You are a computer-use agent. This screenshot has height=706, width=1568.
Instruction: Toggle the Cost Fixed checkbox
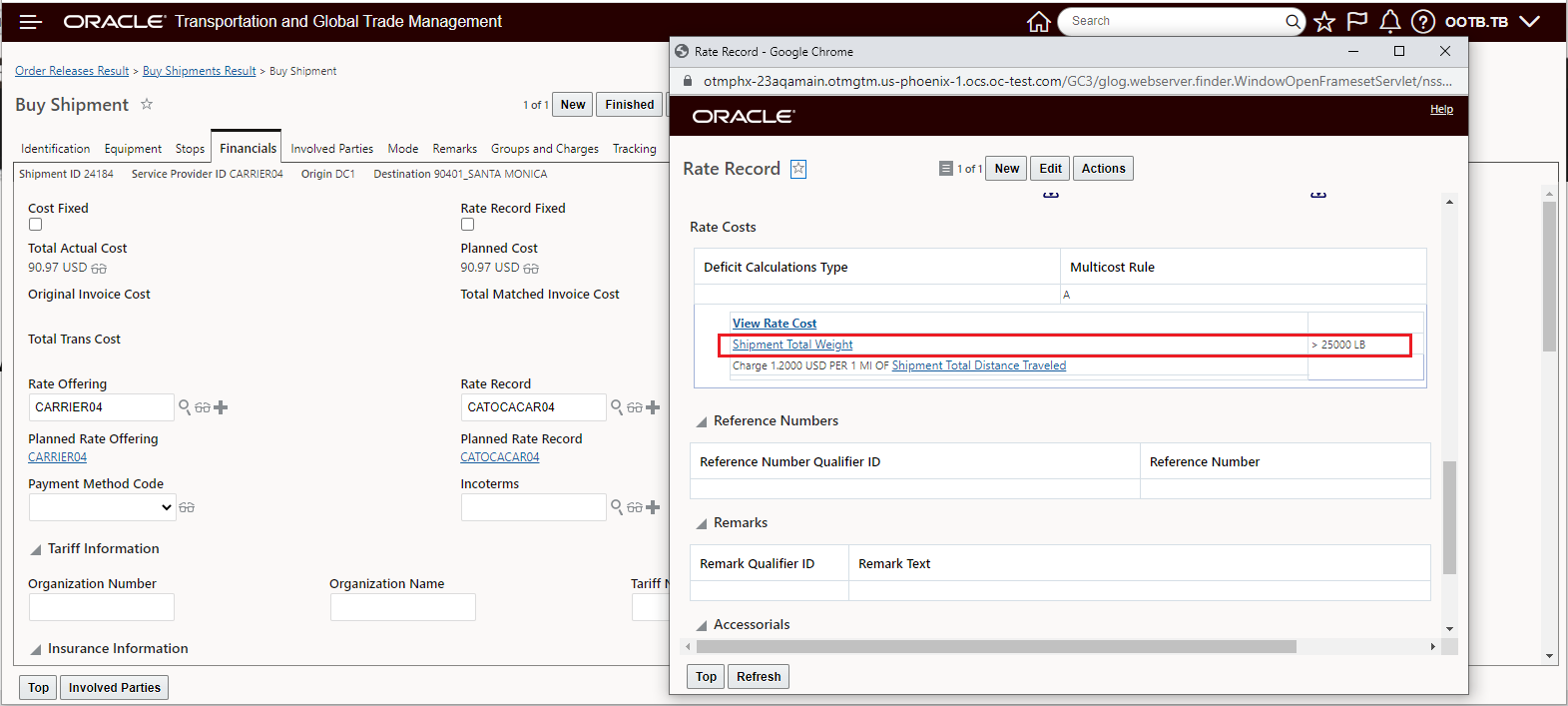point(35,225)
